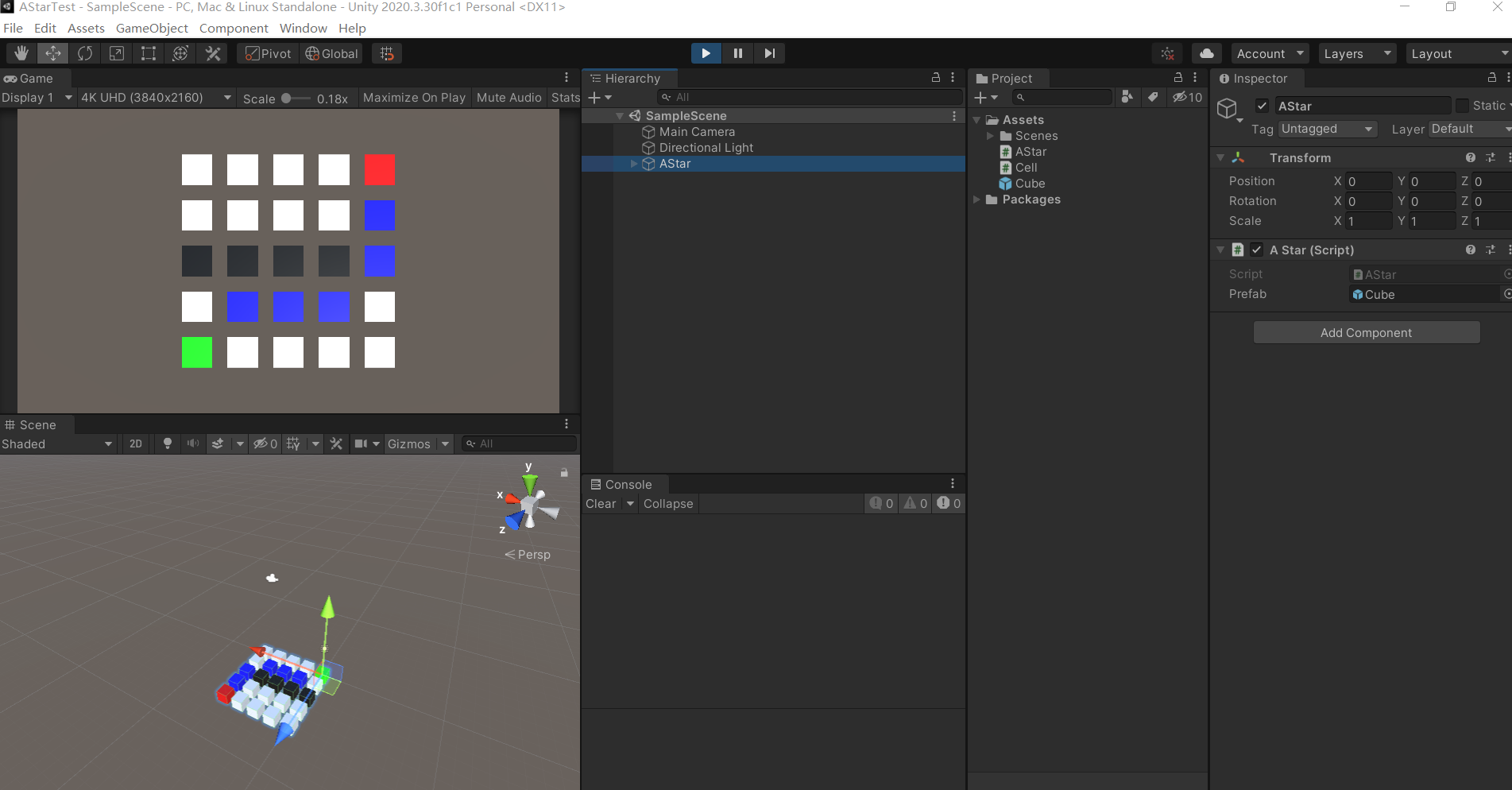Click the Step forward button
1512x790 pixels.
tap(769, 53)
